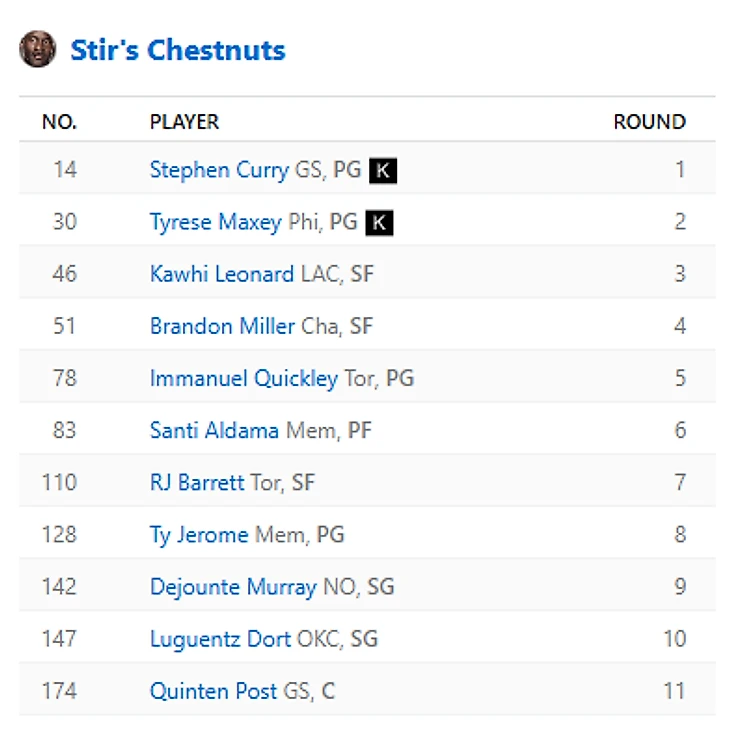Click the NO. column header
The width and height of the screenshot is (730, 745).
(x=59, y=122)
